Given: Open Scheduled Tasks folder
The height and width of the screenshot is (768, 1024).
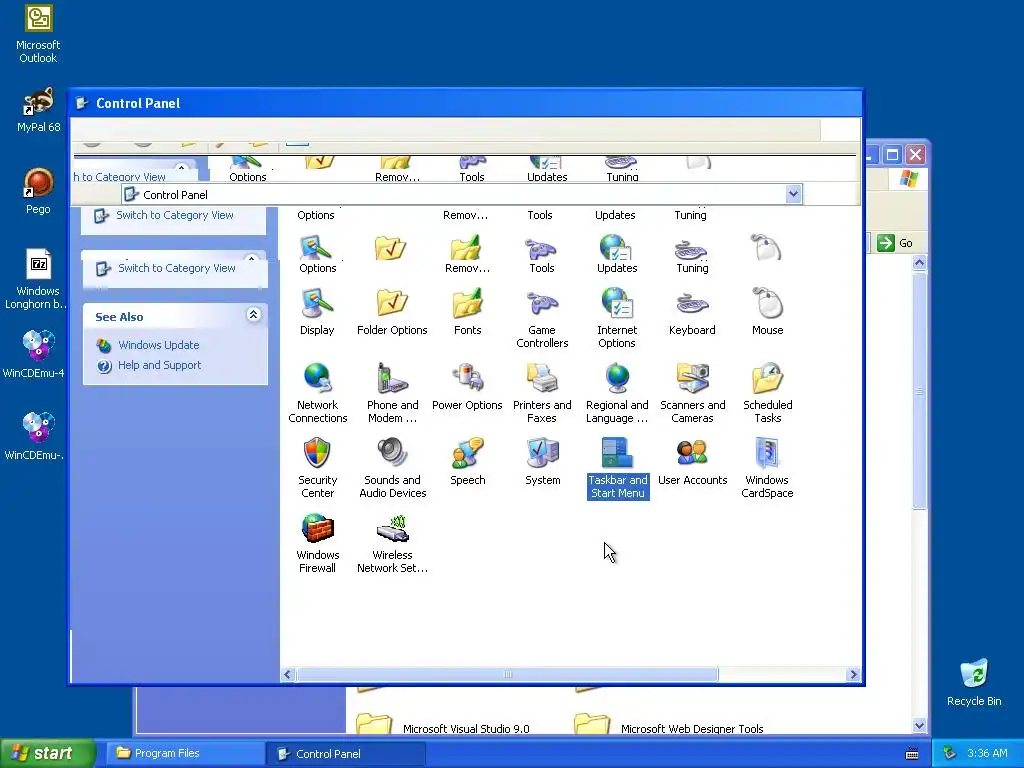Looking at the screenshot, I should coord(767,393).
